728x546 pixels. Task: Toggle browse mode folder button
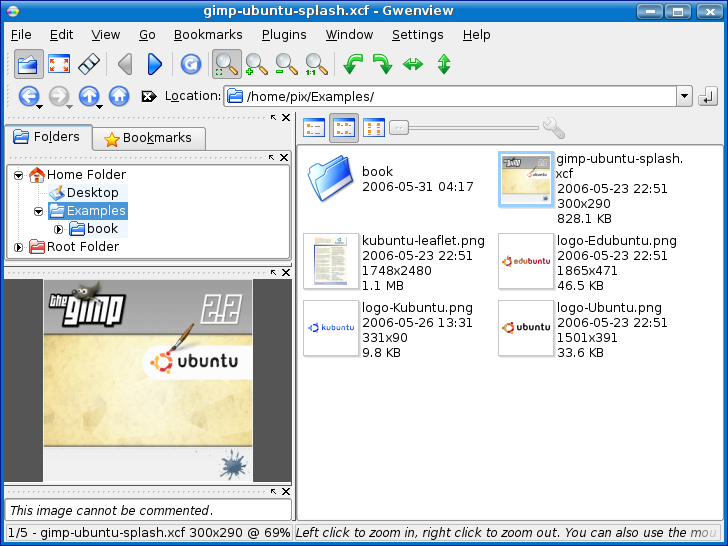click(28, 65)
